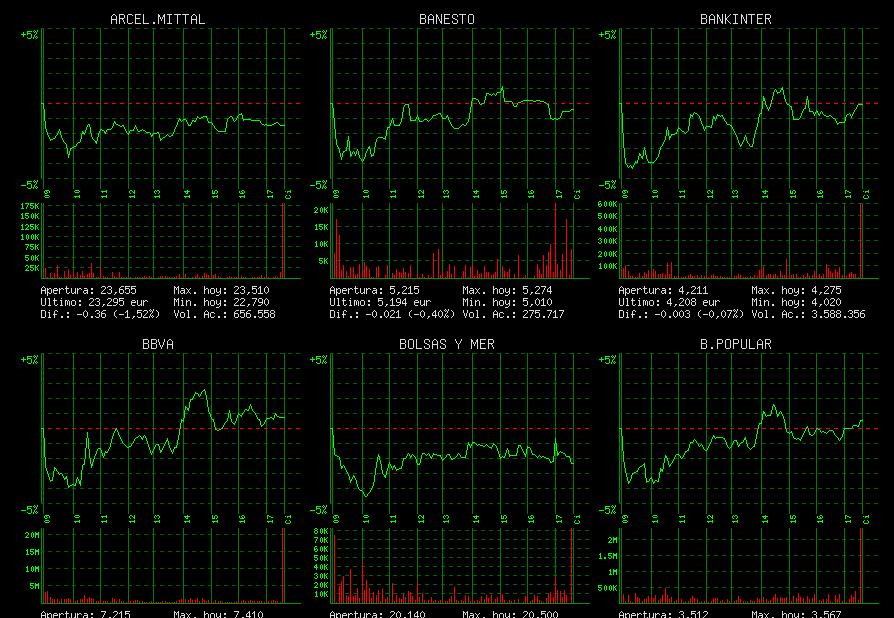Screen dimensions: 894x618
Task: Click the 1.5M volume axis label
Action: coord(608,556)
